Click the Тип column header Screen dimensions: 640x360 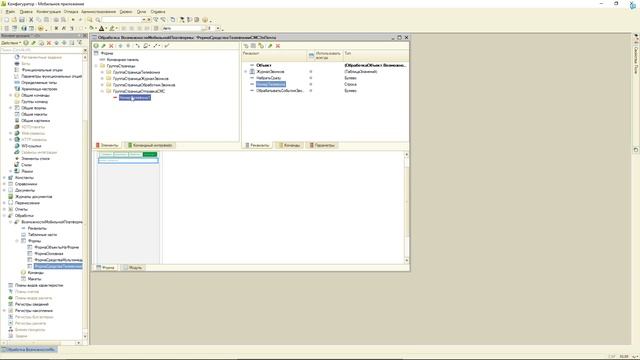pos(376,55)
